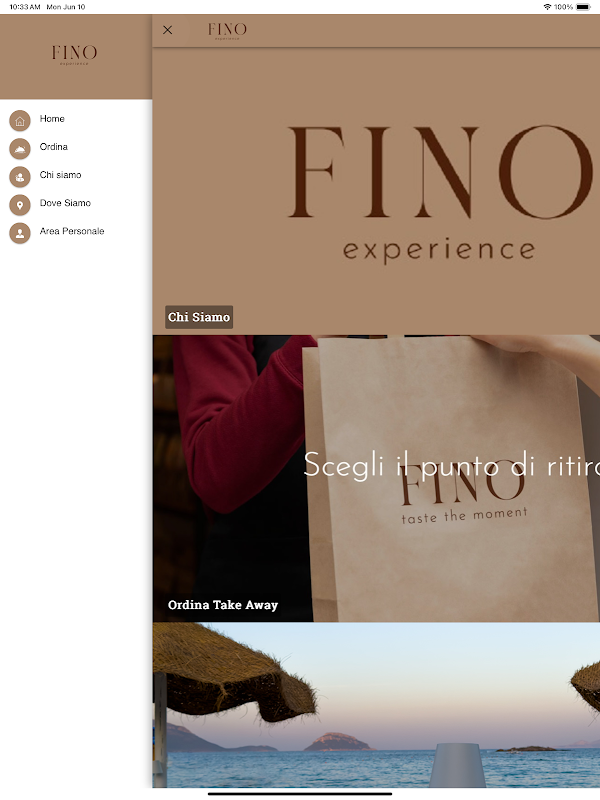Close the side menu with X icon
Viewport: 600px width, 800px height.
coord(167,30)
